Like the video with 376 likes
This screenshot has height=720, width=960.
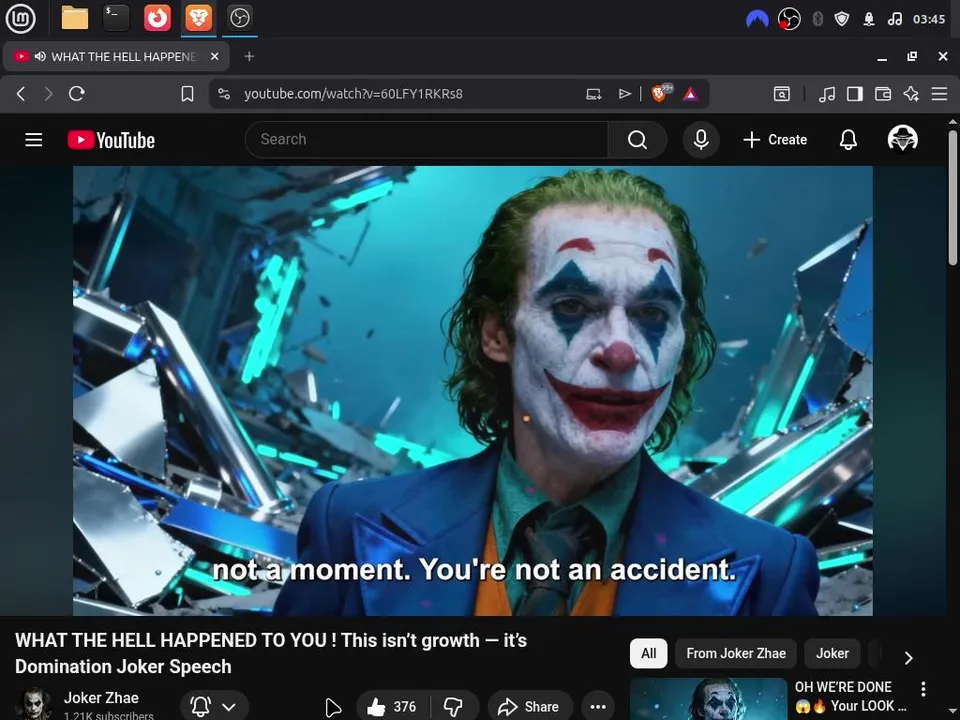pos(392,707)
